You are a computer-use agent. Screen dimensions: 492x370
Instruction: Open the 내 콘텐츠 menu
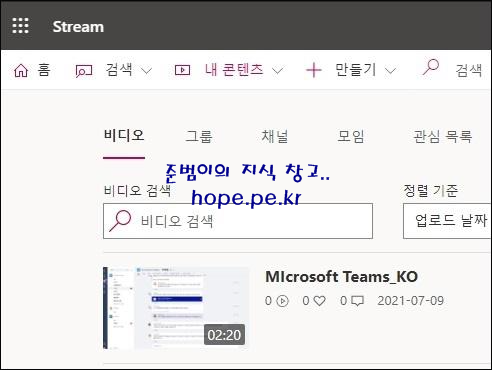234,70
